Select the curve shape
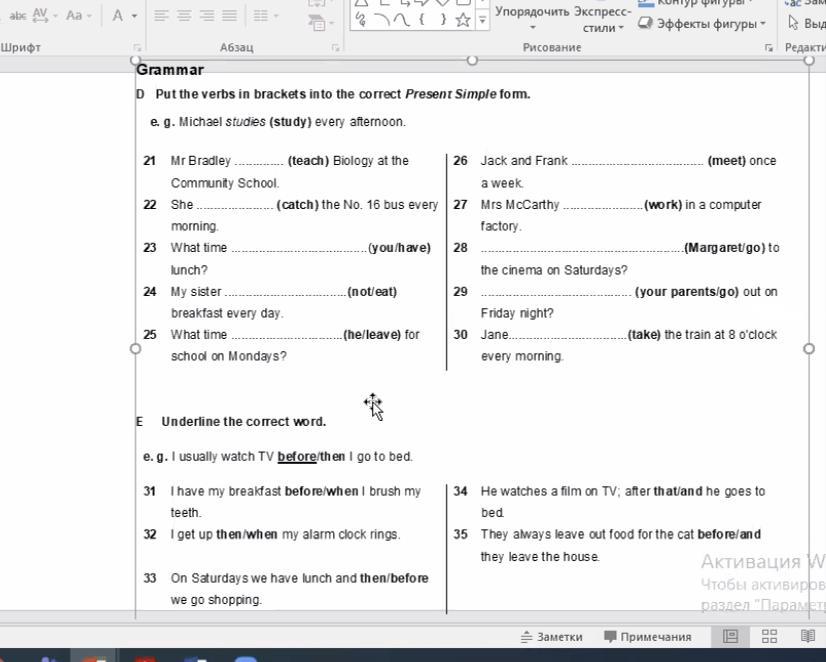Screen dimensions: 826x662 [x=401, y=20]
